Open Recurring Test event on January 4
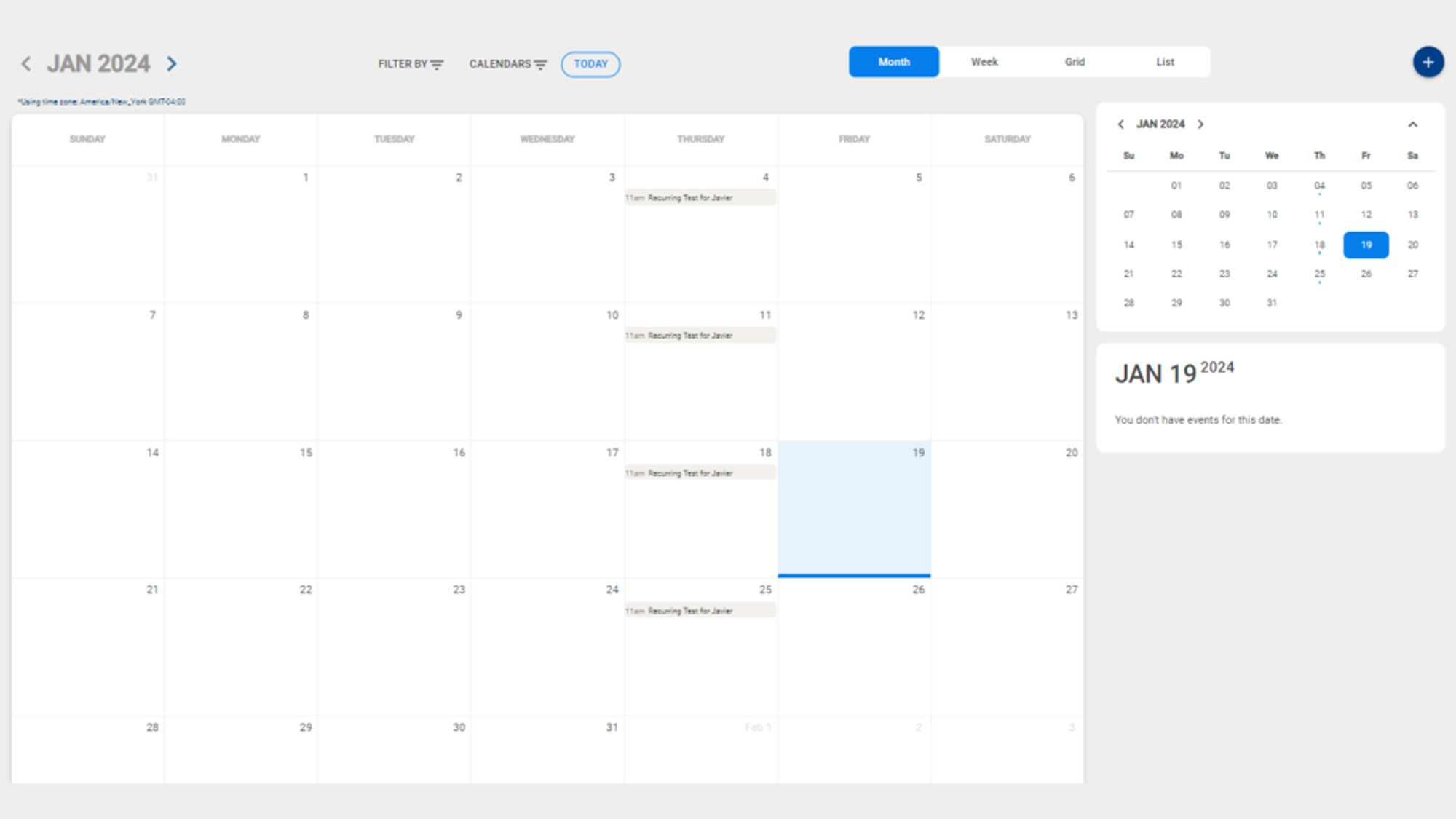 (x=700, y=197)
